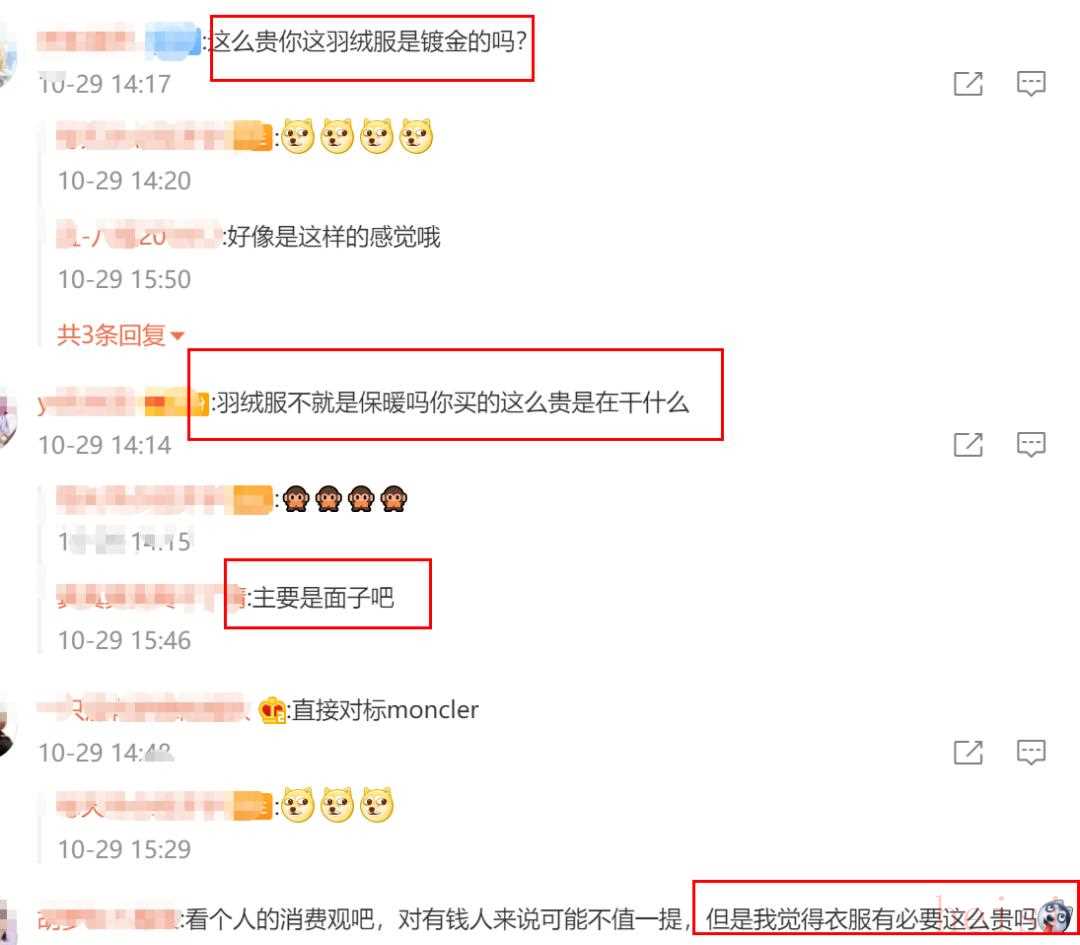
Task: Click the crown badge beside moncler commenter
Action: [272, 710]
